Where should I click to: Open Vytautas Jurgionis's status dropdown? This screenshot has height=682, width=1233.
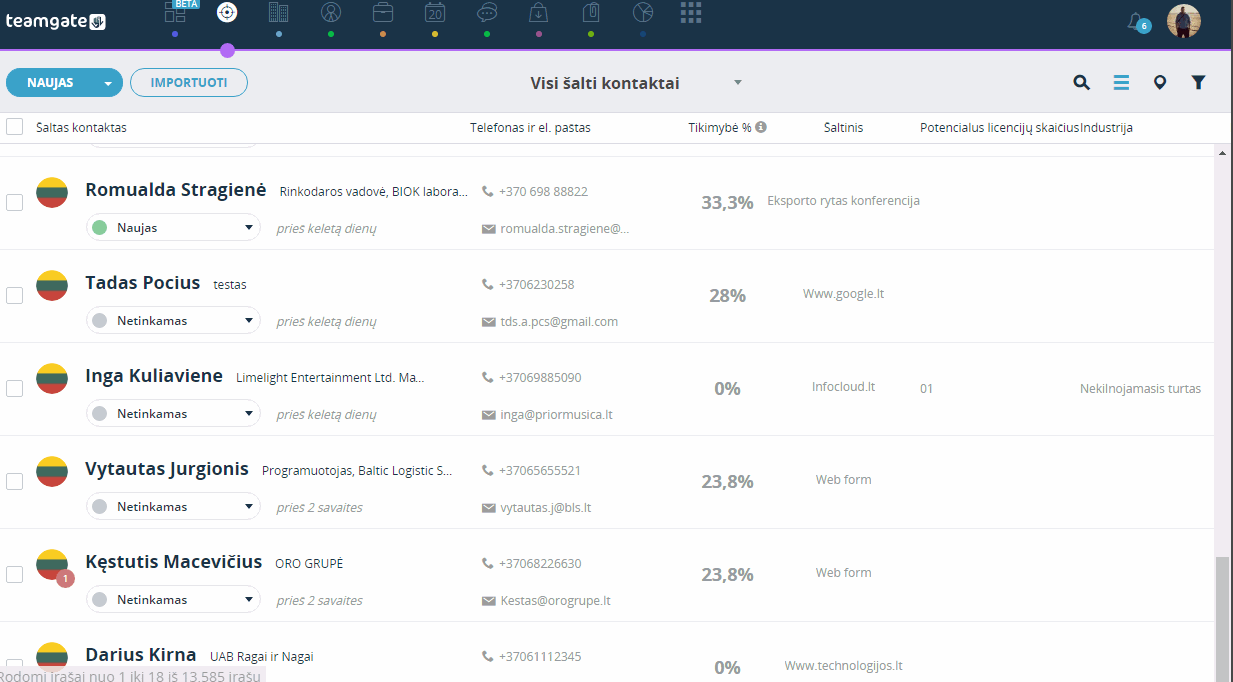point(173,507)
